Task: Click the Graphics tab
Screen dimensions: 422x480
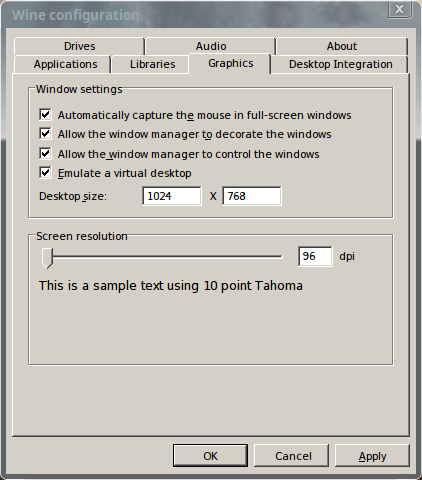Action: [x=230, y=63]
